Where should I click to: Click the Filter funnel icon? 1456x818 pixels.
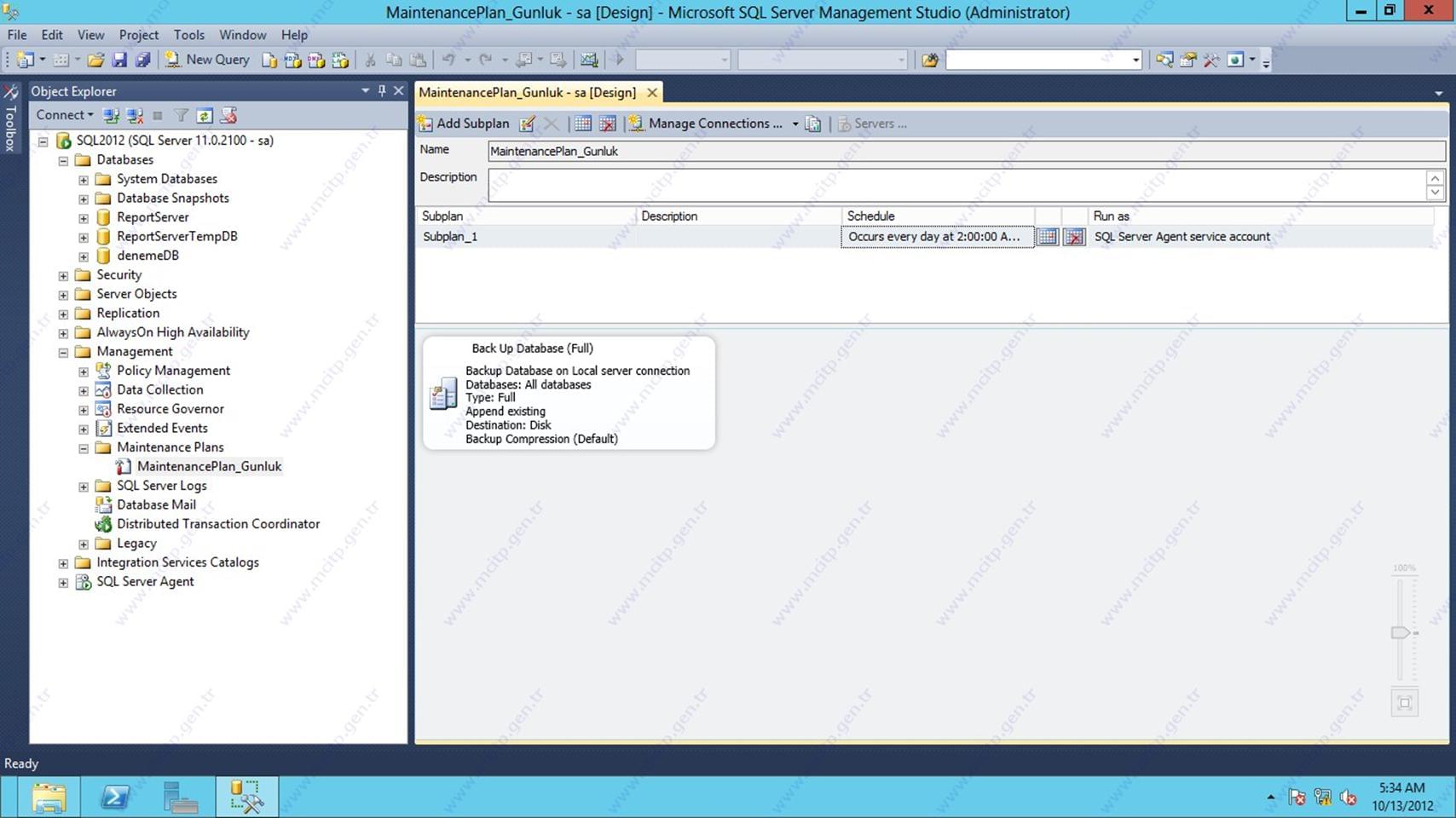(x=181, y=115)
